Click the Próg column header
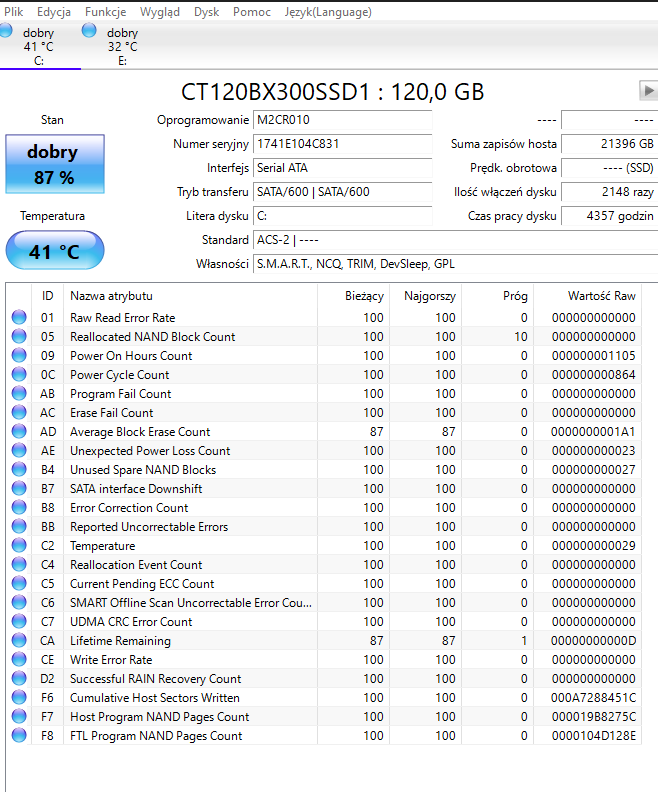The width and height of the screenshot is (658, 792). click(498, 296)
